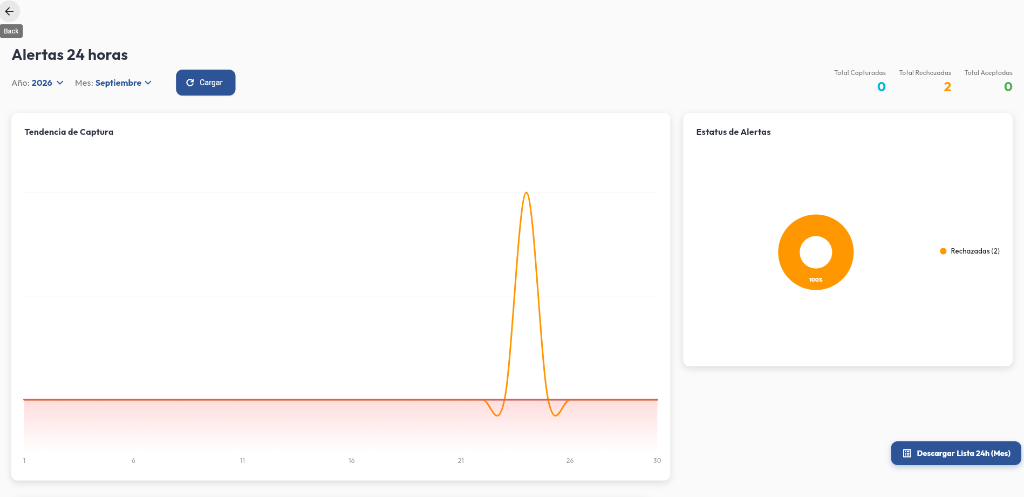Click x-axis label 6 on chart
The width and height of the screenshot is (1024, 497).
click(x=133, y=461)
